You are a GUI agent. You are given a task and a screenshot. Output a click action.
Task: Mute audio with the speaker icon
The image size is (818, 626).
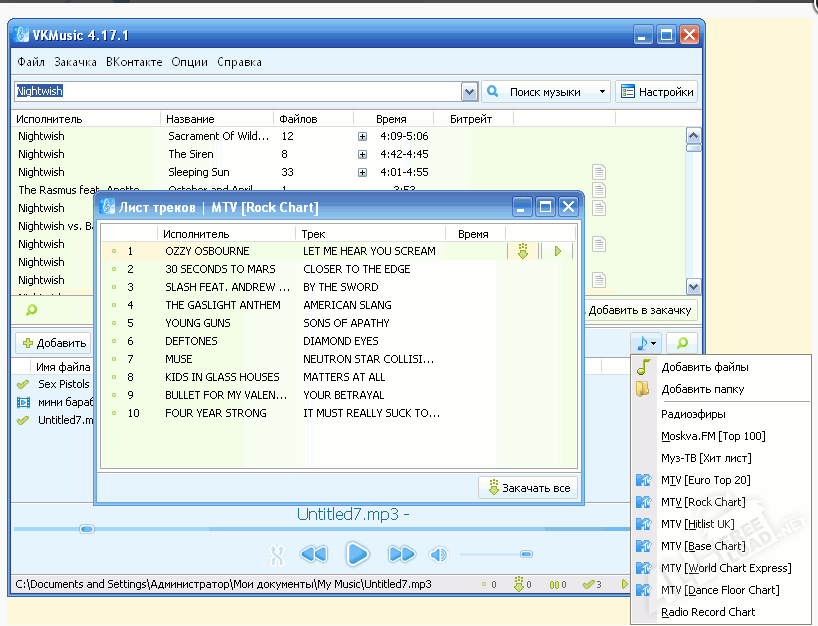point(438,554)
